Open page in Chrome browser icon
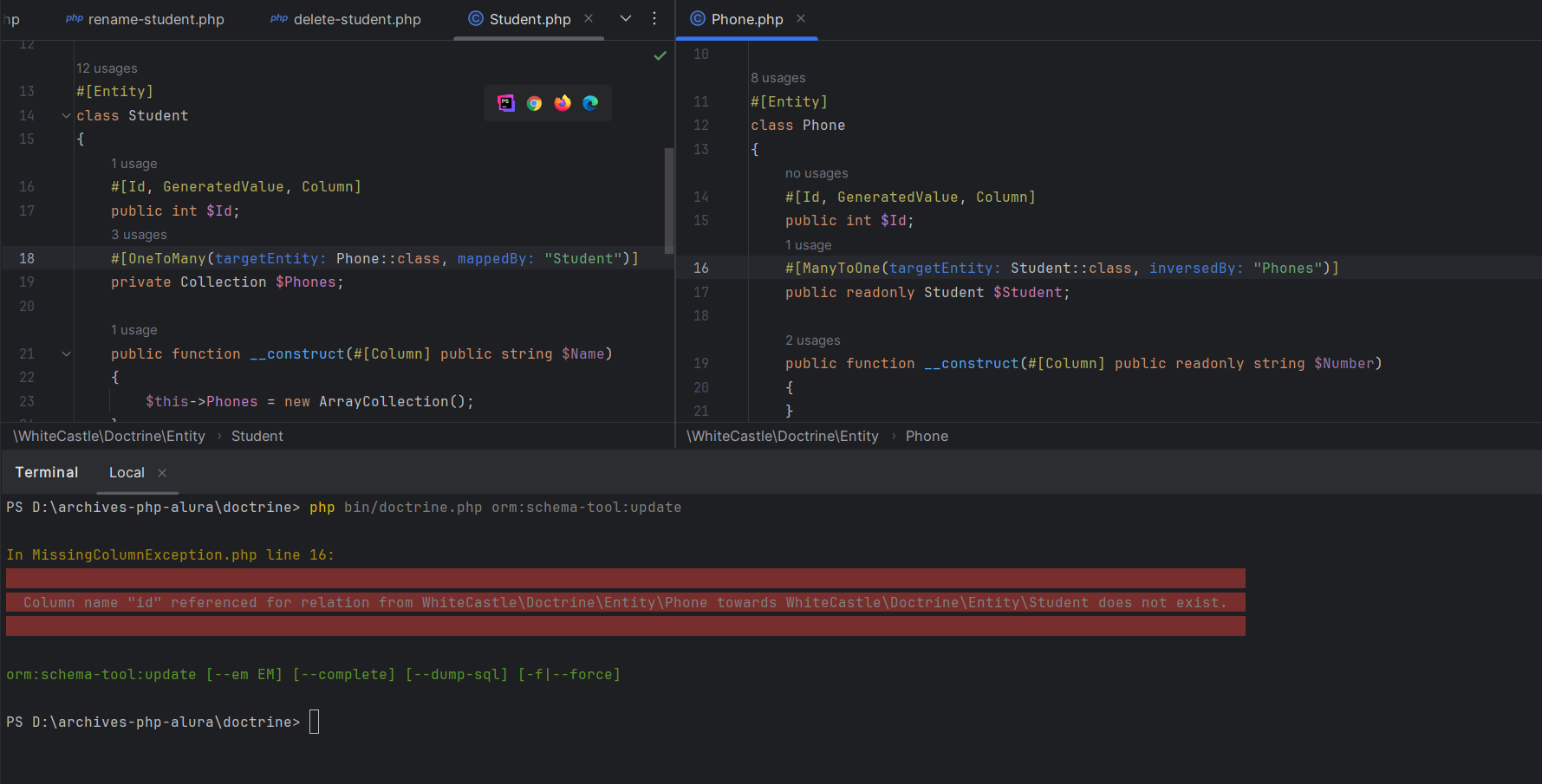This screenshot has height=784, width=1542. point(534,103)
